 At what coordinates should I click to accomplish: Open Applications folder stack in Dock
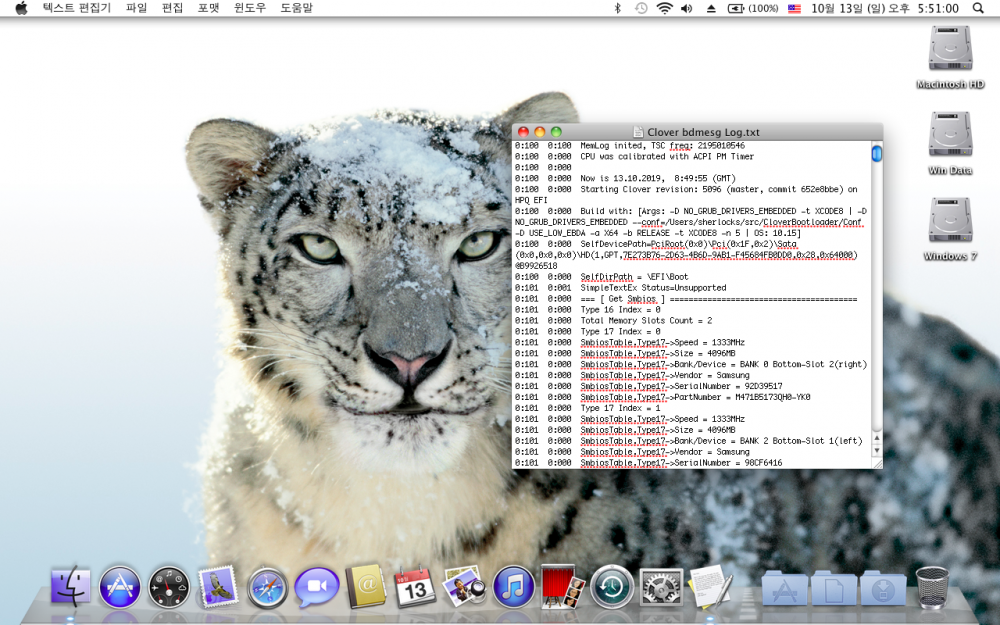[x=784, y=587]
